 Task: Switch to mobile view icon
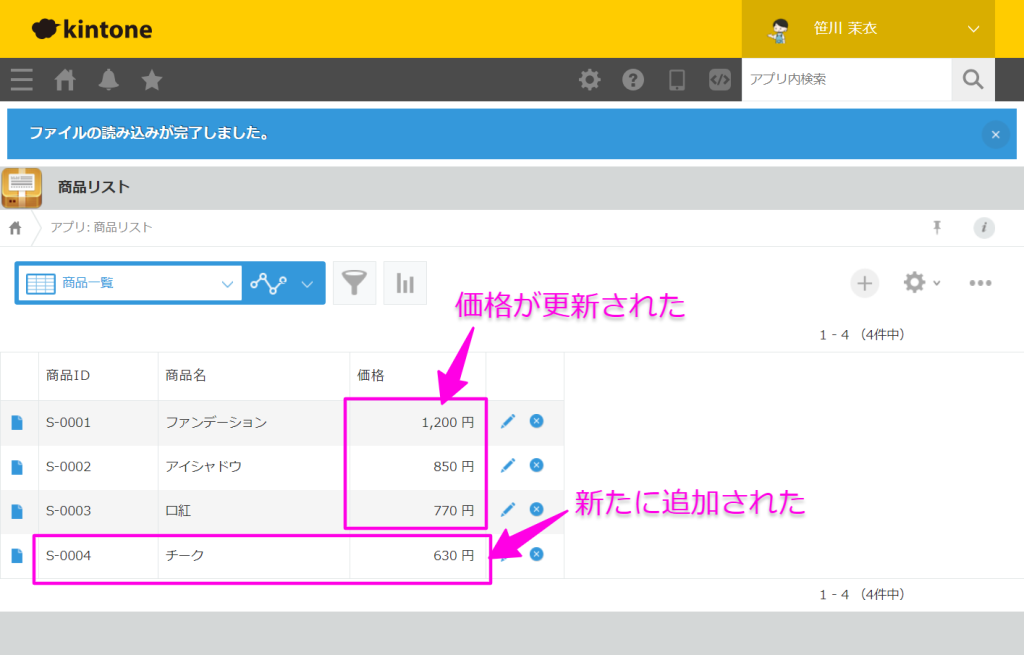tap(677, 80)
